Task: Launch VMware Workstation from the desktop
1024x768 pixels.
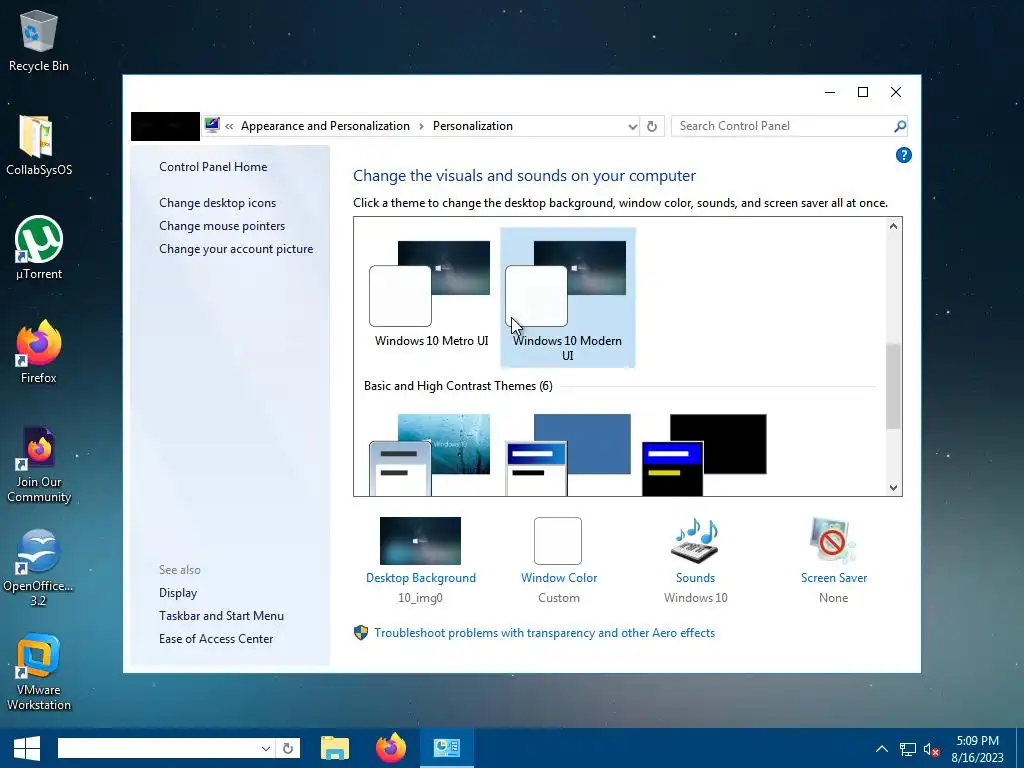Action: pos(39,672)
